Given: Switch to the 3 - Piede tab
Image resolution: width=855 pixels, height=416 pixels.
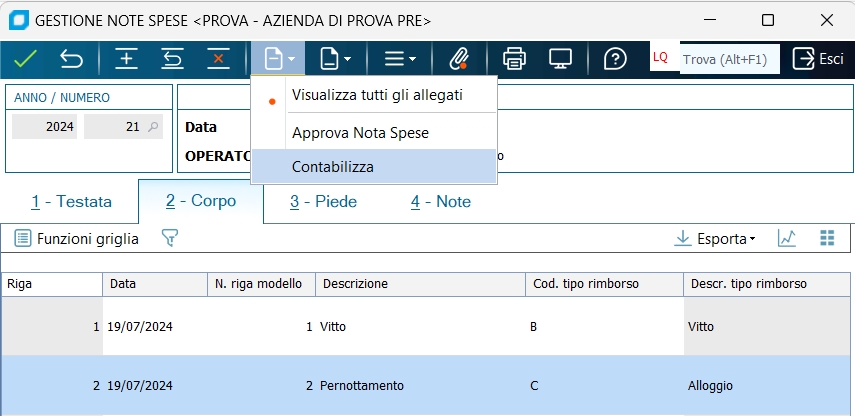Looking at the screenshot, I should 323,201.
